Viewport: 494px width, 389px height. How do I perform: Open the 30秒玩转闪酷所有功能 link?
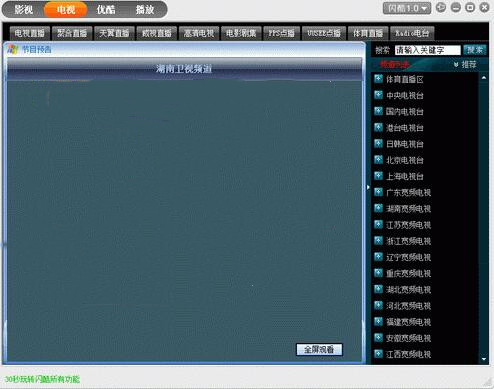pyautogui.click(x=42, y=379)
